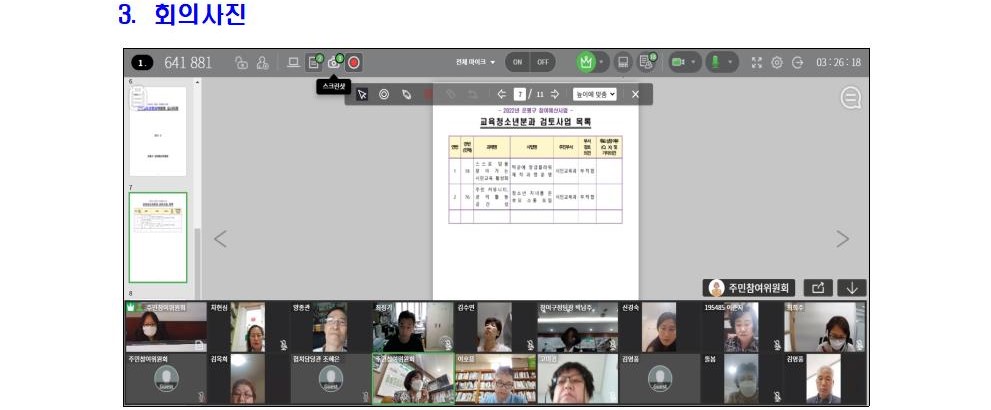Open the layout view icon

pos(623,63)
